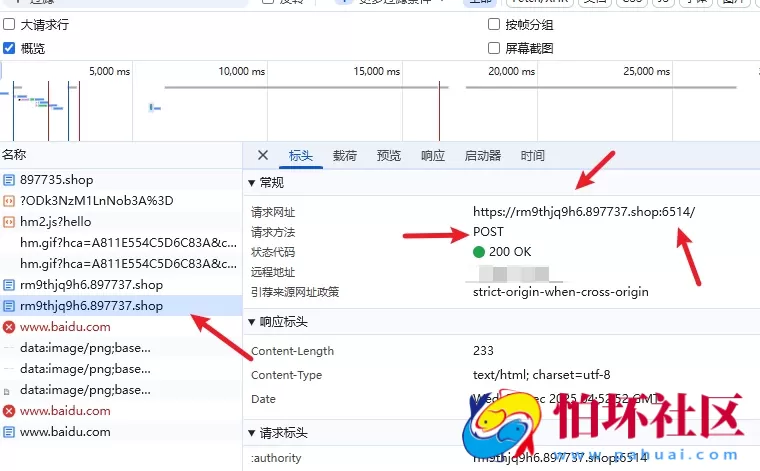Click the 引荐来源网址政策 label
The image size is (760, 471).
295,292
